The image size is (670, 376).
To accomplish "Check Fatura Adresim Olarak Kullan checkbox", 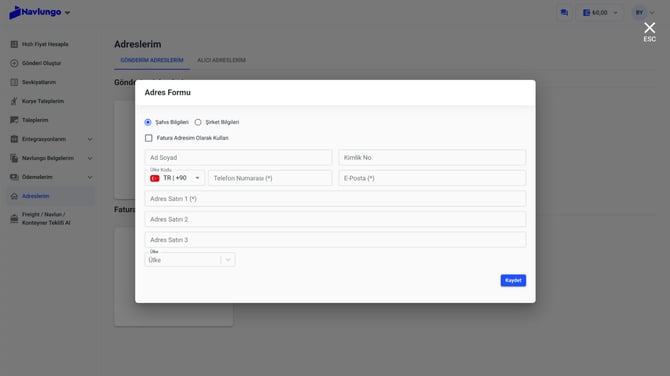I will 149,138.
